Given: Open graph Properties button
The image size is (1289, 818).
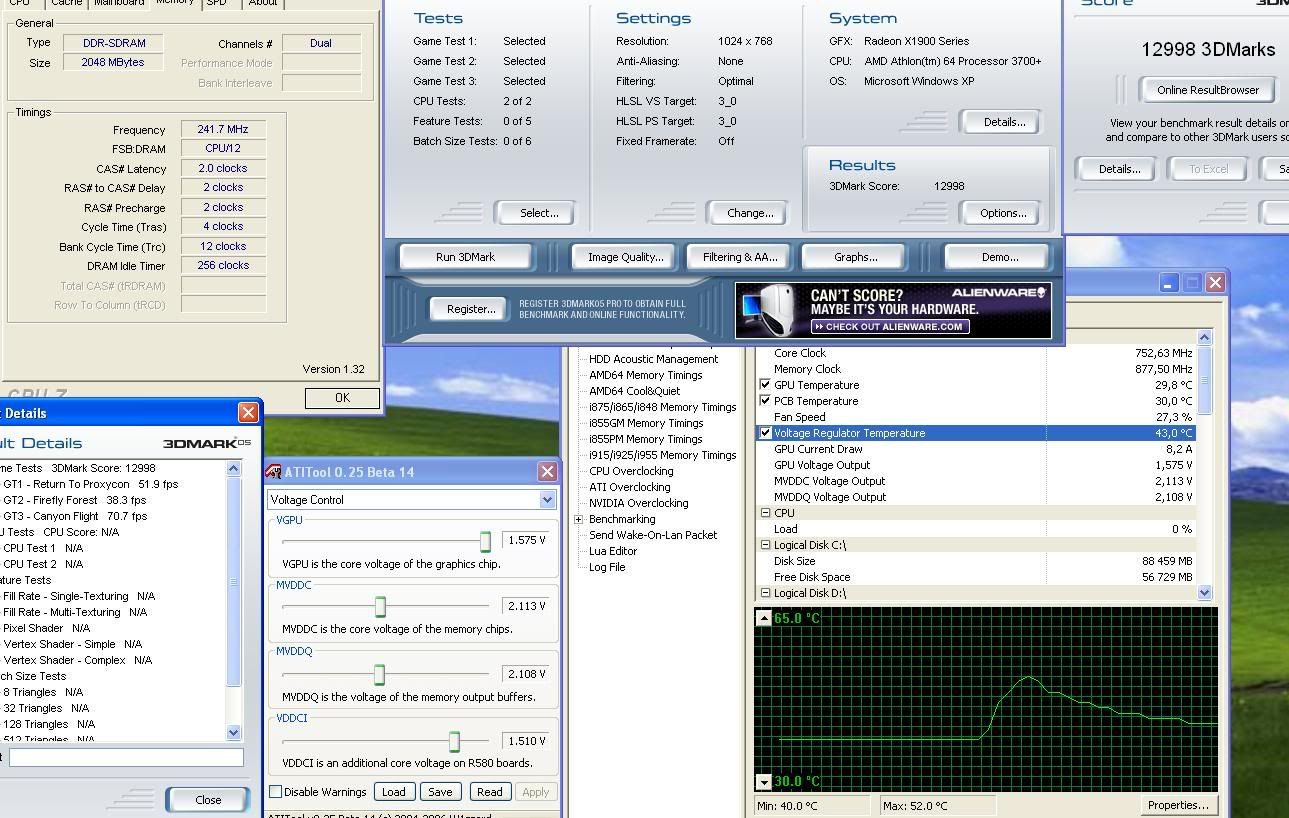Looking at the screenshot, I should pos(1178,805).
